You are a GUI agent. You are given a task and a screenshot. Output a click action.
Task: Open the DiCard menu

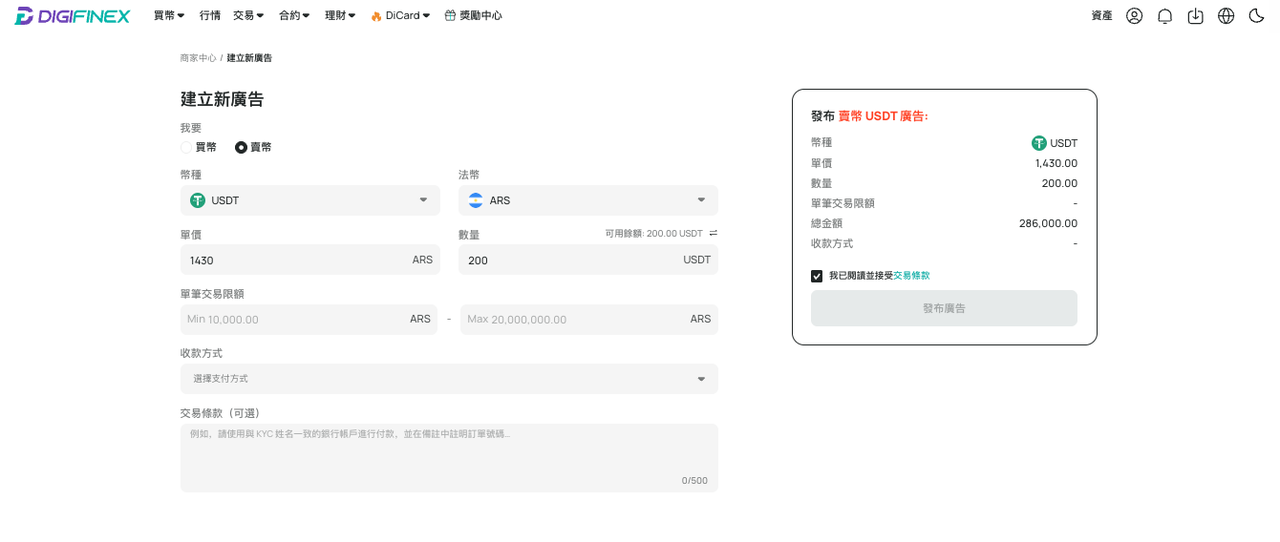400,16
